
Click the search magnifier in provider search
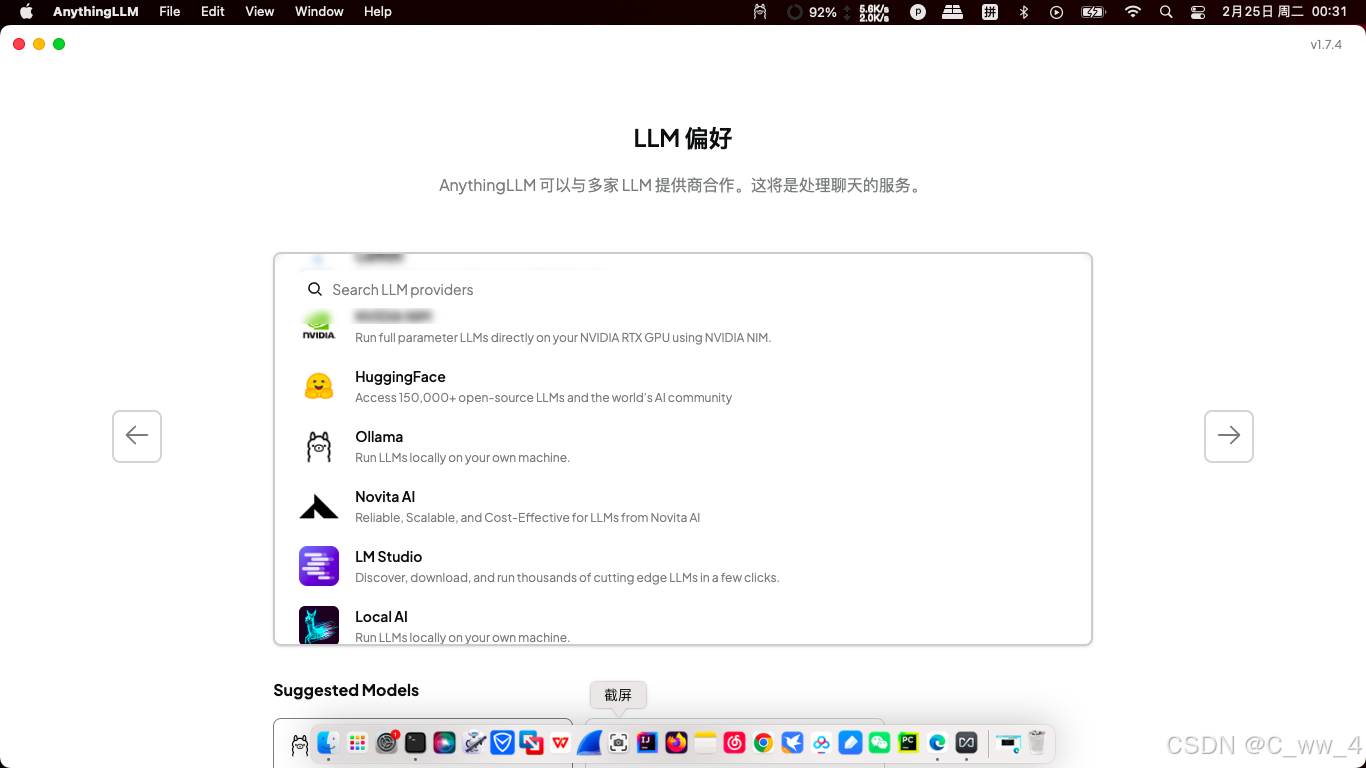314,289
